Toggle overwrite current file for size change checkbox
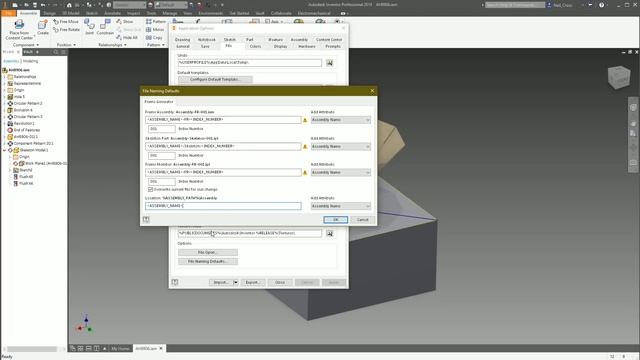Viewport: 640px width, 360px height. point(151,189)
